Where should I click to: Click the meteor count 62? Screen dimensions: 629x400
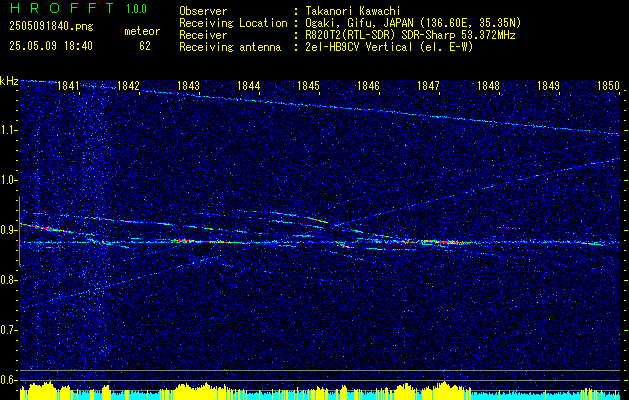tap(145, 46)
